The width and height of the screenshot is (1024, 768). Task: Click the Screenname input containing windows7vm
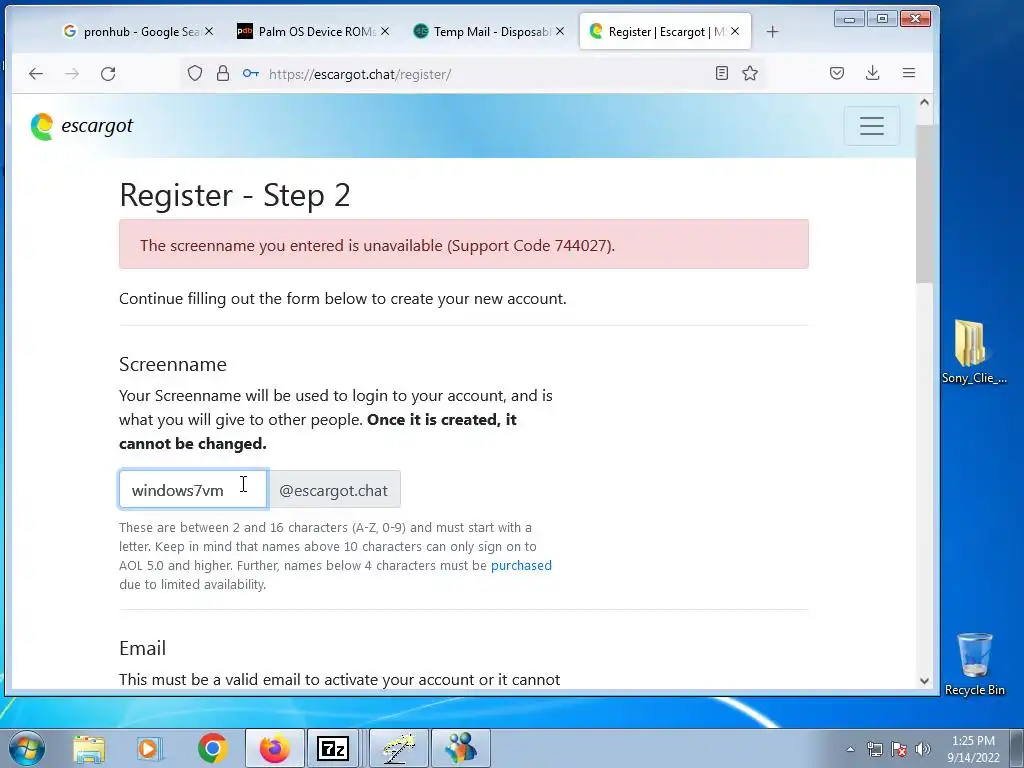click(193, 489)
